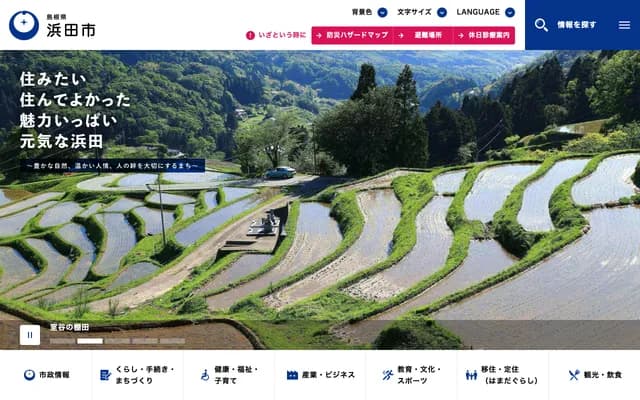Viewport: 640px width, 400px height.
Task: Click the people icon for 移住・定住
Action: pyautogui.click(x=471, y=375)
